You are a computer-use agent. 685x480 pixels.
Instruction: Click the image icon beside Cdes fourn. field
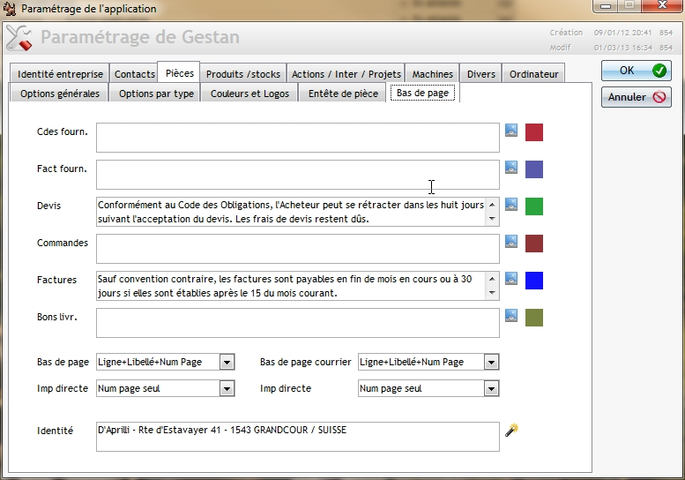(512, 130)
